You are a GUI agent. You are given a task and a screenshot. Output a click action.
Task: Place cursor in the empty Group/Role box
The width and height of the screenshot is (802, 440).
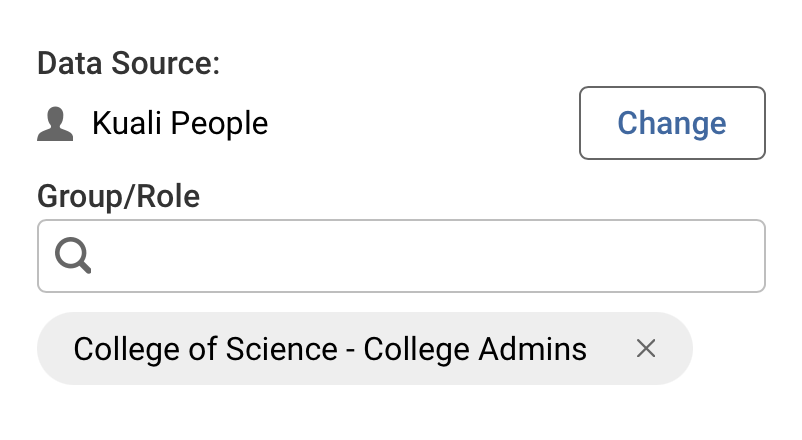(420, 256)
